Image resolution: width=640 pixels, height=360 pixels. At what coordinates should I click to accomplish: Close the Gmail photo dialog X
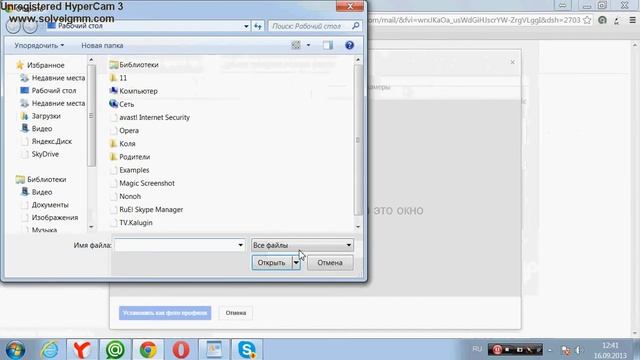click(x=513, y=62)
